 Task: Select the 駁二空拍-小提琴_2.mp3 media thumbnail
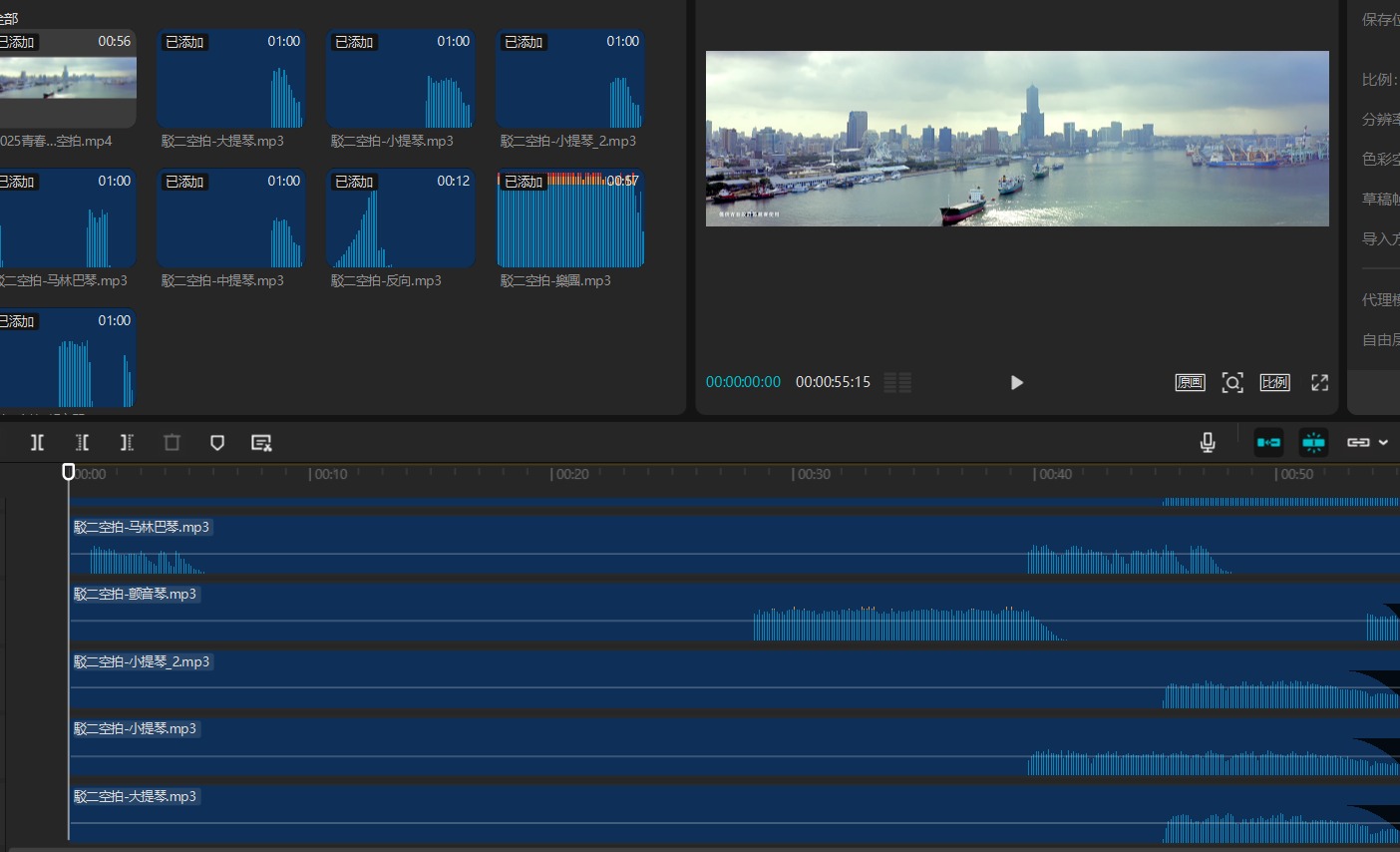(x=569, y=79)
